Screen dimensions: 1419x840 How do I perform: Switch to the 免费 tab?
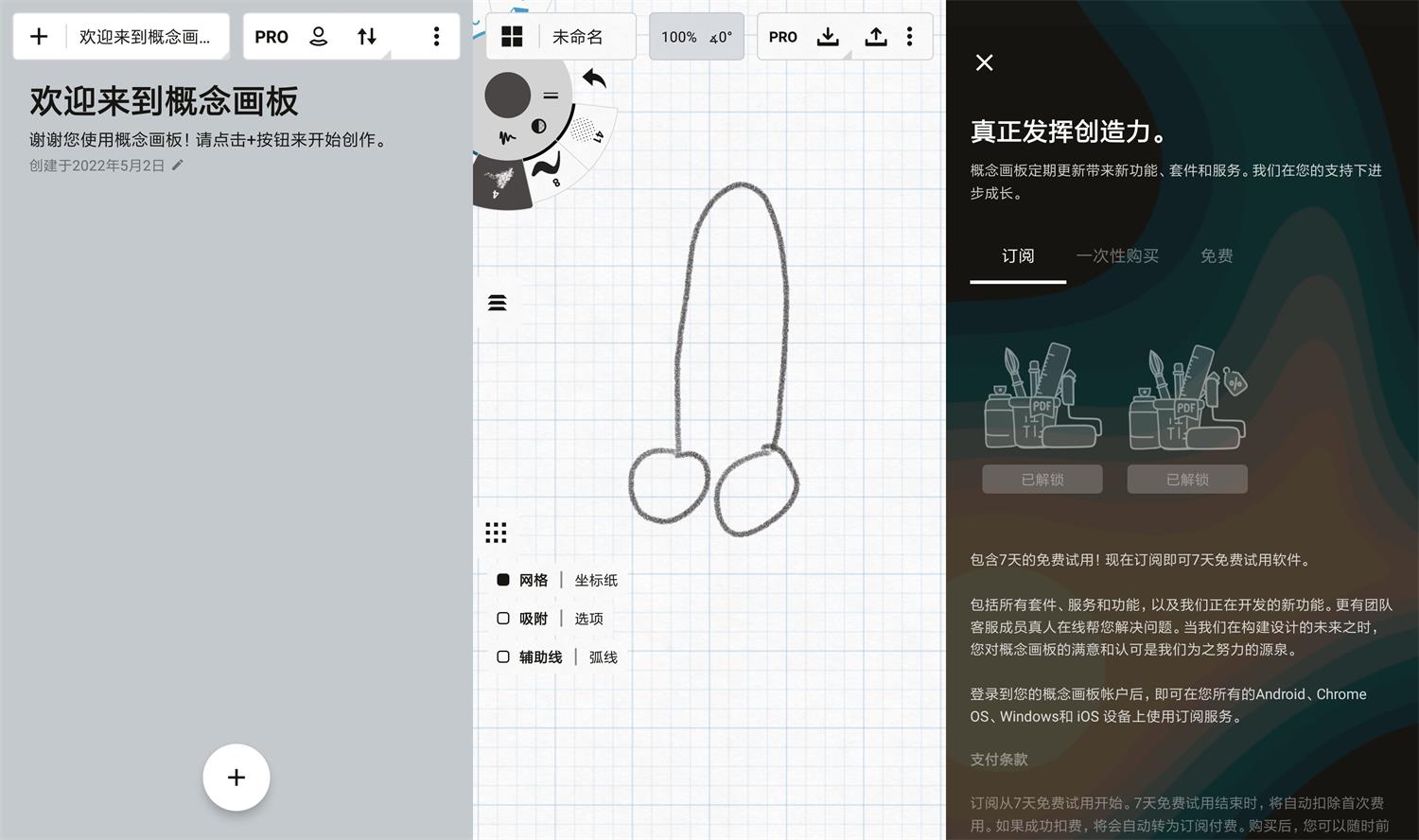click(x=1217, y=256)
